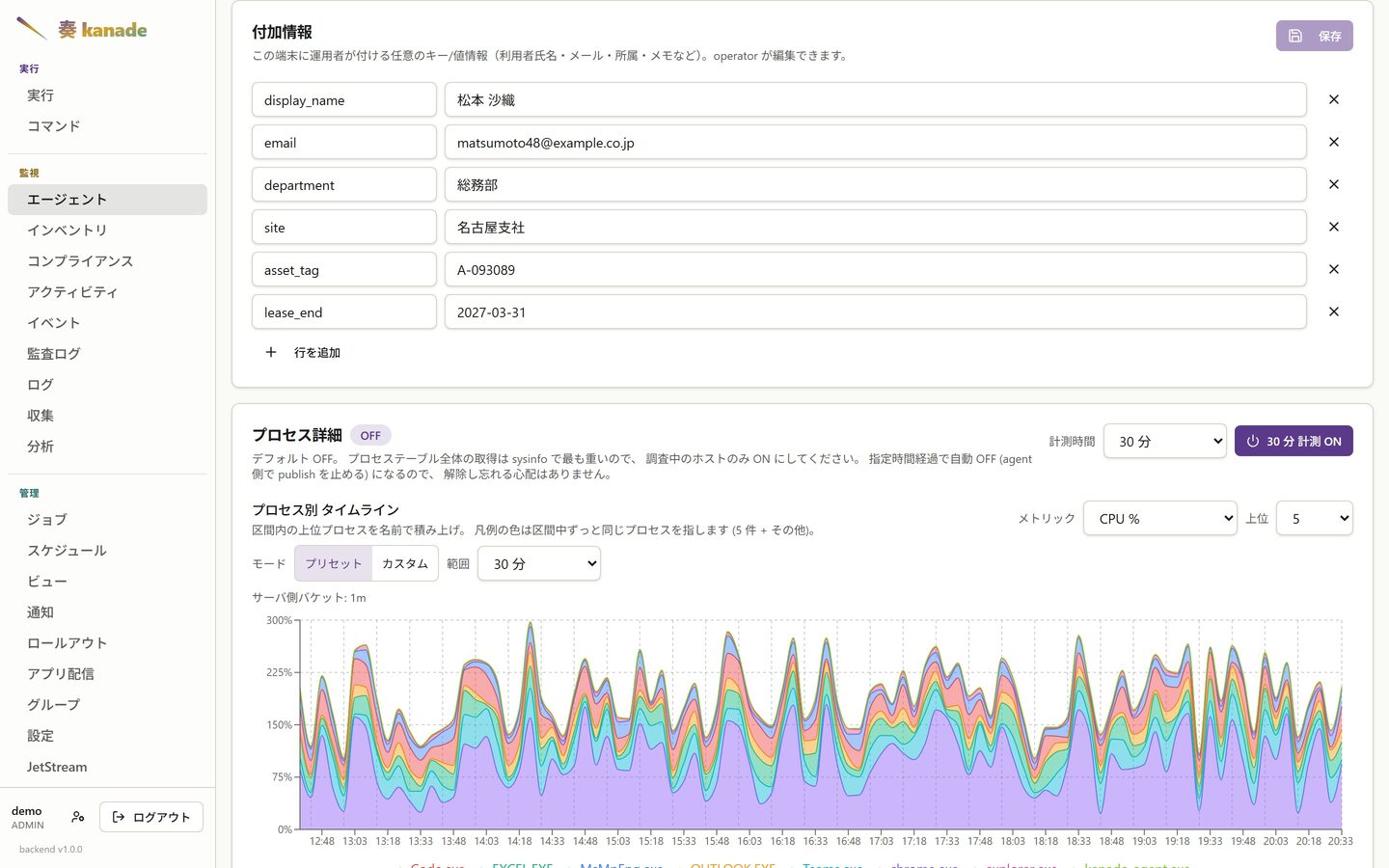Turn on 30 分 計測 ON
Screen dimensions: 1389x868
click(x=1294, y=441)
